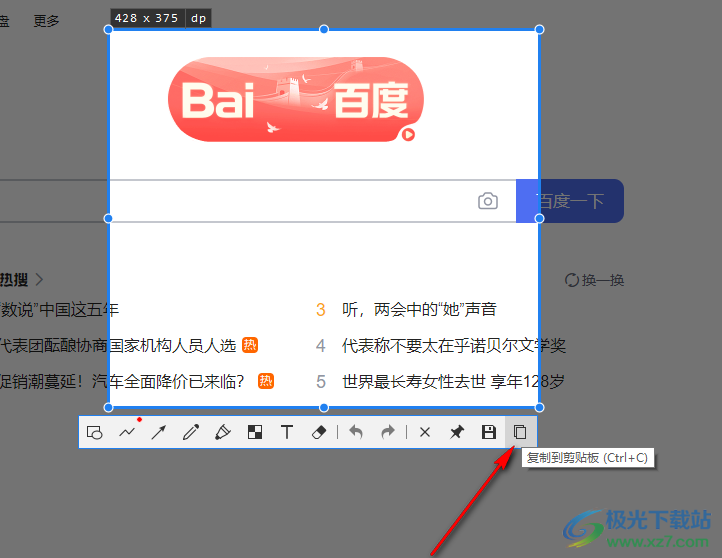Click top-center selection resize handle

pyautogui.click(x=324, y=29)
